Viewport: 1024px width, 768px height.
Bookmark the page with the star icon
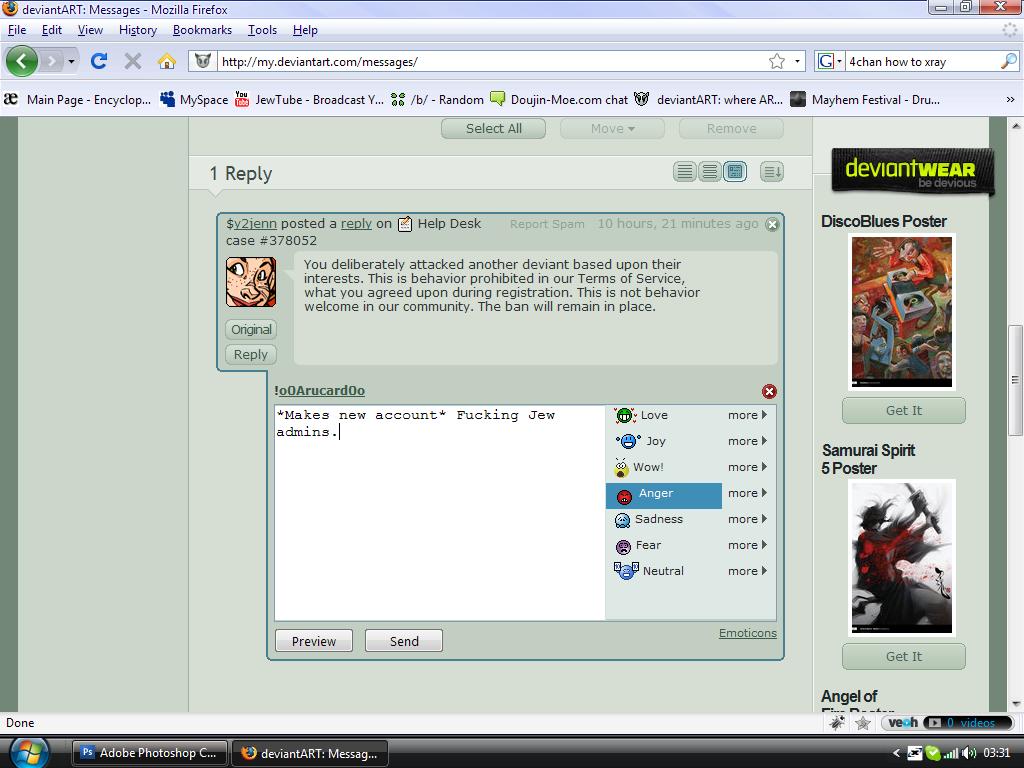[777, 61]
